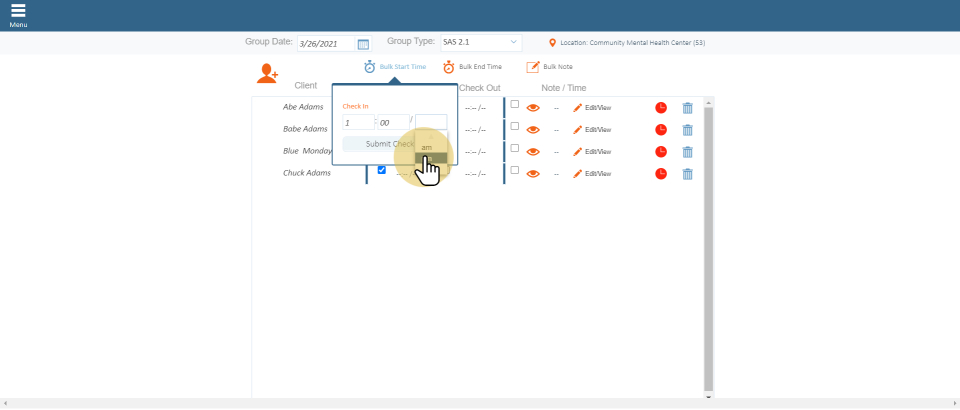The image size is (960, 410).
Task: Toggle eye icon in Abe Adams row
Action: pyautogui.click(x=533, y=107)
